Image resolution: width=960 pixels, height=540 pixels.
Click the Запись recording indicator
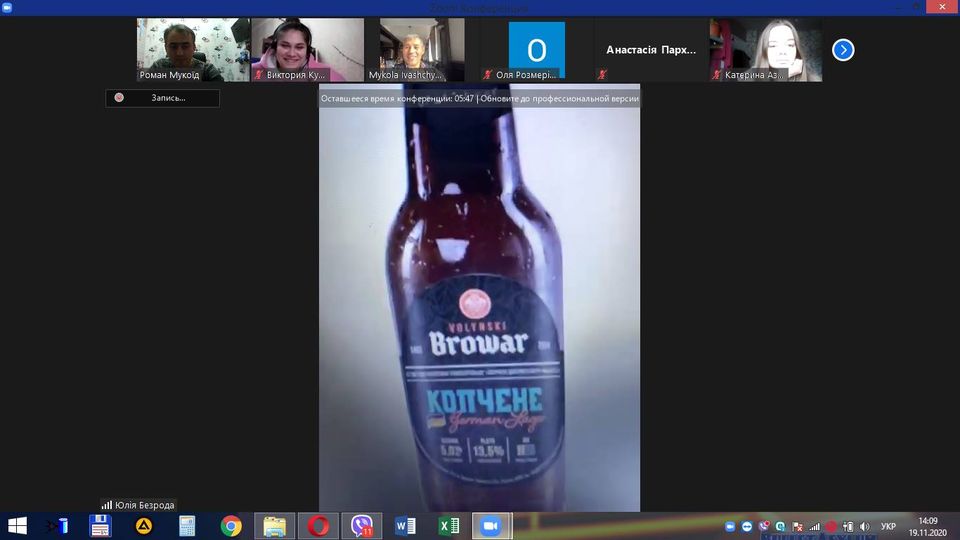(x=162, y=98)
